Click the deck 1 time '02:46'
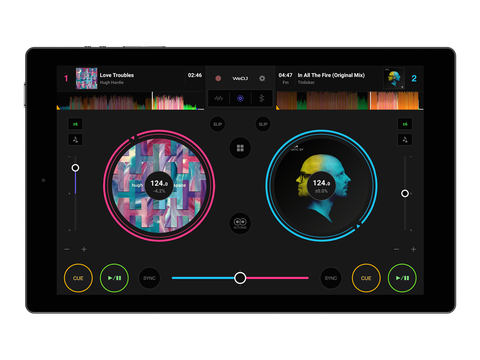Screen dimensions: 480x360 click(195, 75)
